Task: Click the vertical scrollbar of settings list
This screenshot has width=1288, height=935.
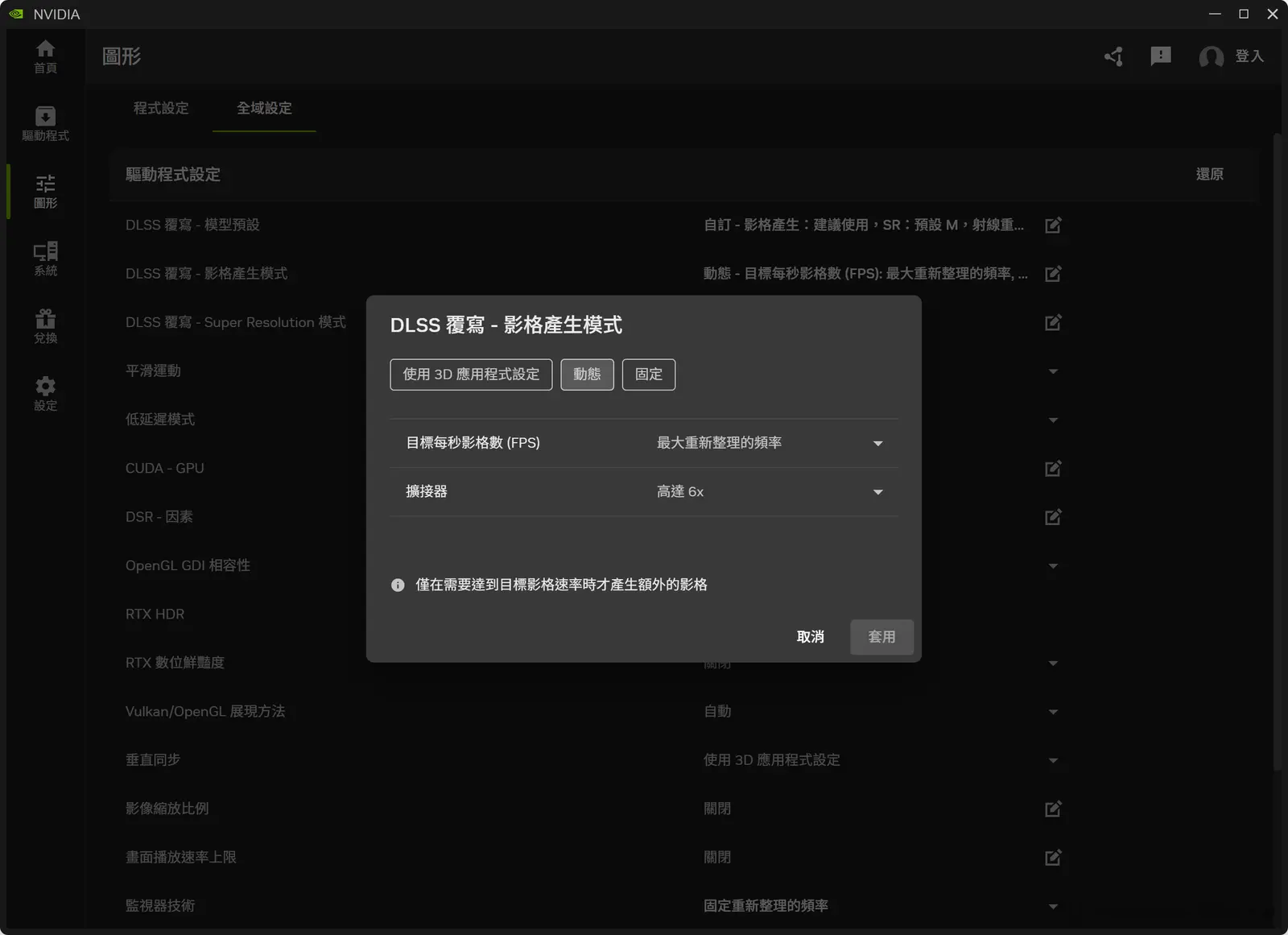Action: tap(1277, 451)
